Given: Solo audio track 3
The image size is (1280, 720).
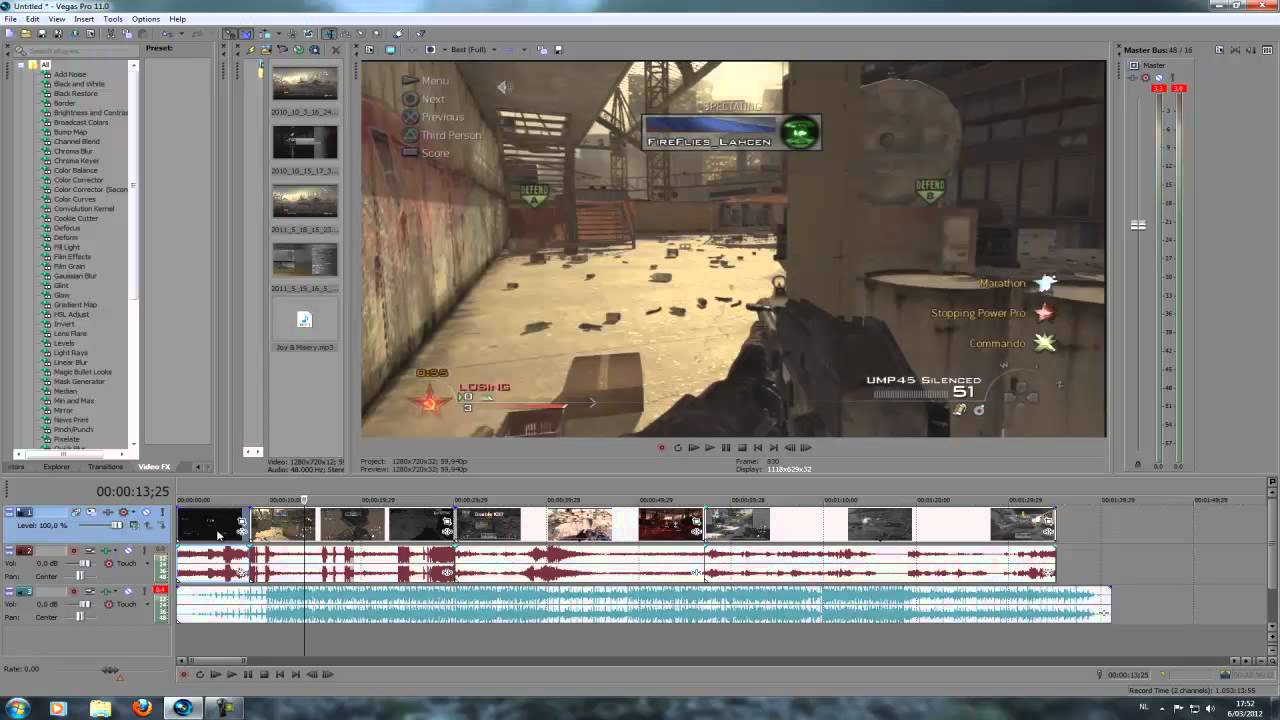Looking at the screenshot, I should pyautogui.click(x=144, y=591).
